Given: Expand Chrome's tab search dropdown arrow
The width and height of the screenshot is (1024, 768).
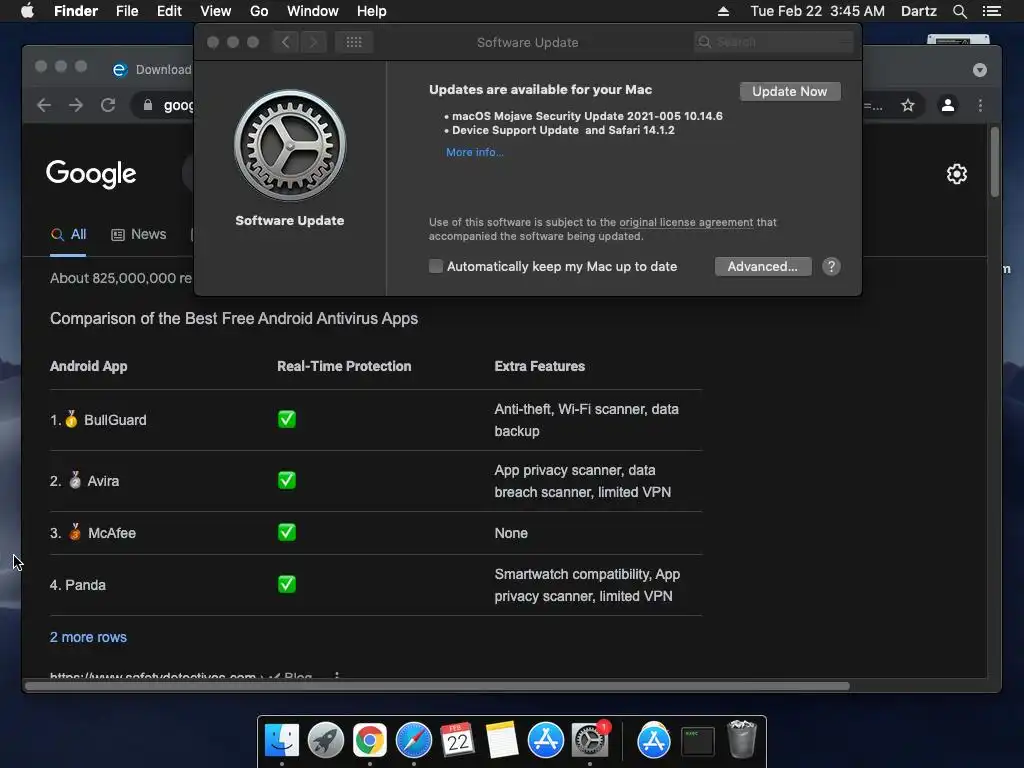Looking at the screenshot, I should tap(980, 70).
